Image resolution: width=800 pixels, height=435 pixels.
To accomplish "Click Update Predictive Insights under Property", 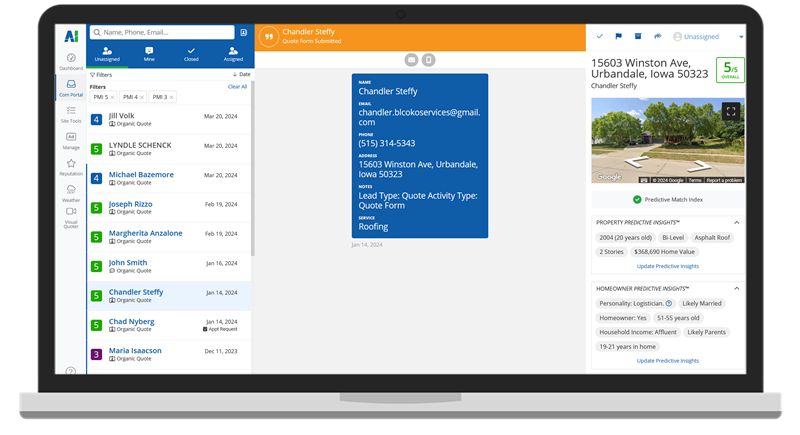I will pyautogui.click(x=668, y=266).
